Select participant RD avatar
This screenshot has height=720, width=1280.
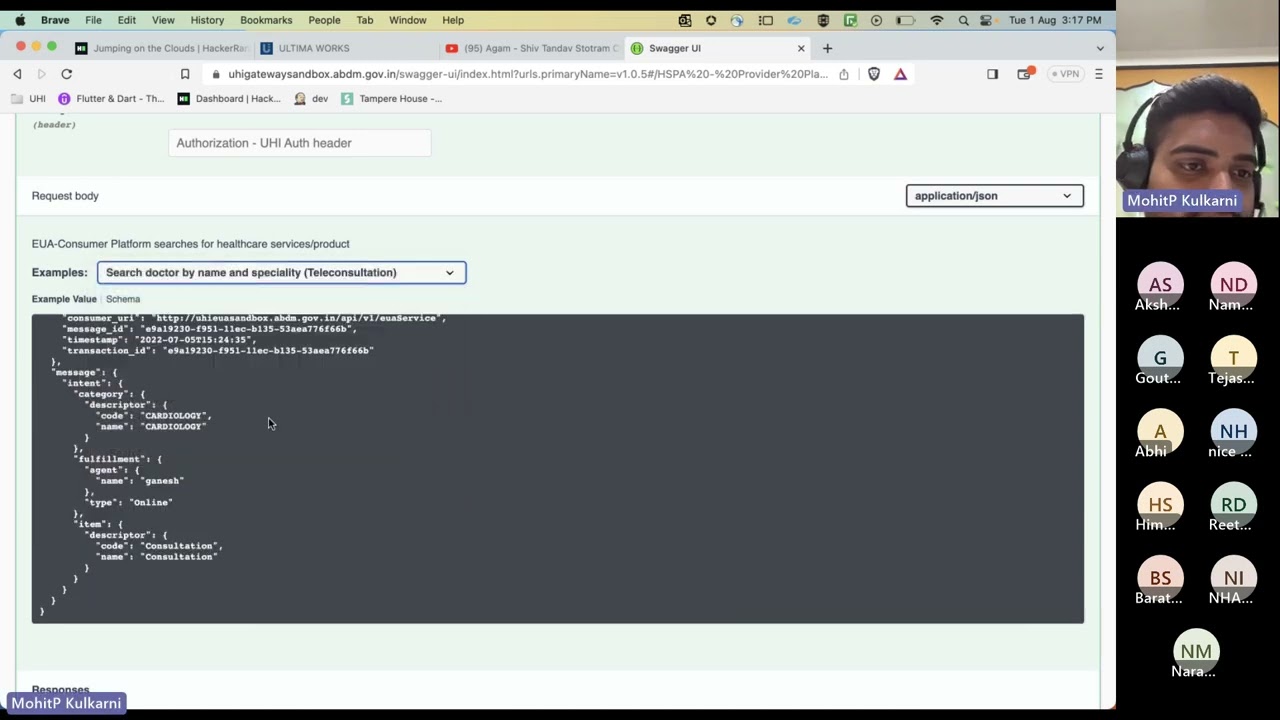coord(1233,505)
